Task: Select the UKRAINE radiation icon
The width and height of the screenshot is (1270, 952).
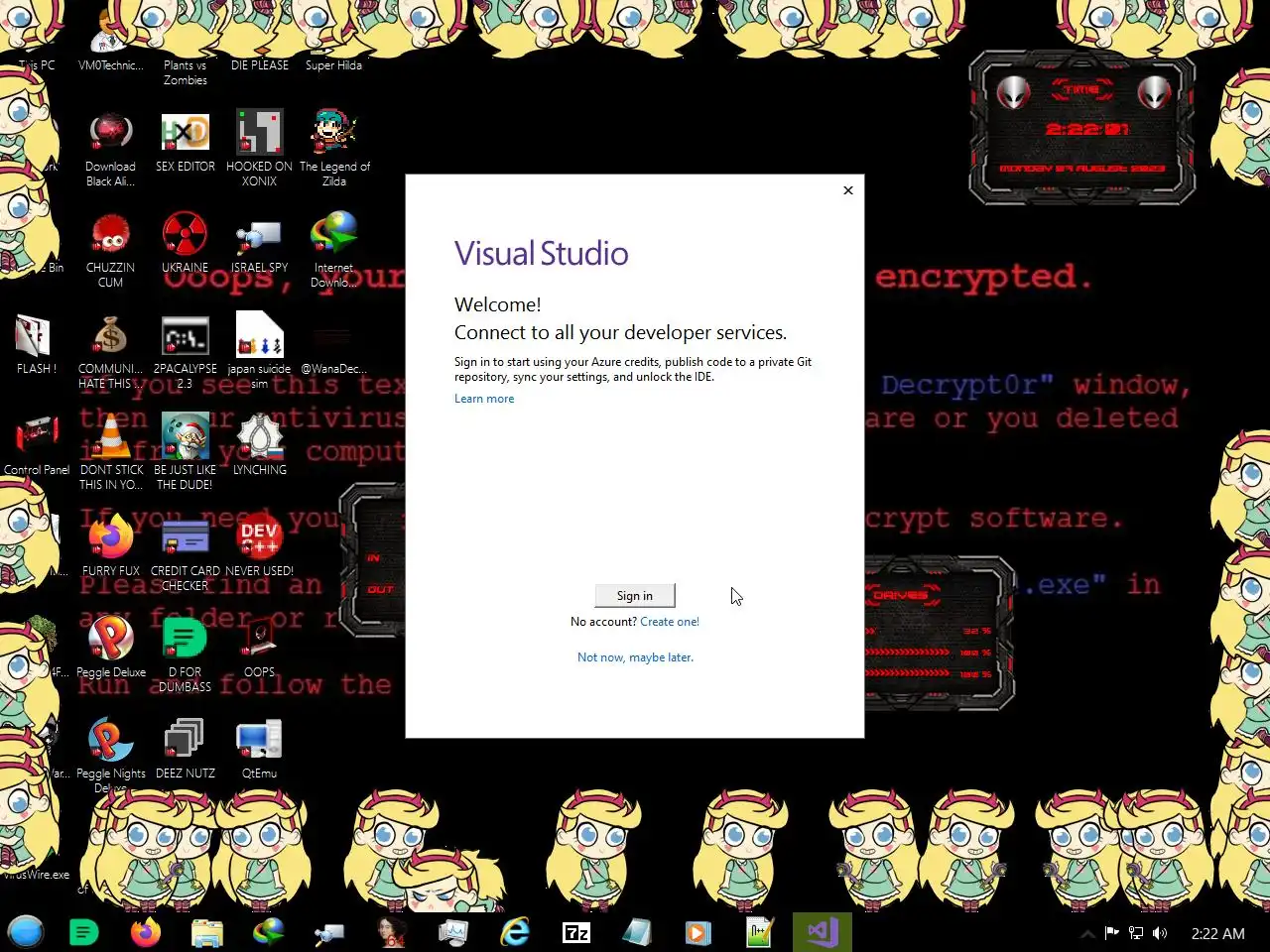Action: click(186, 243)
